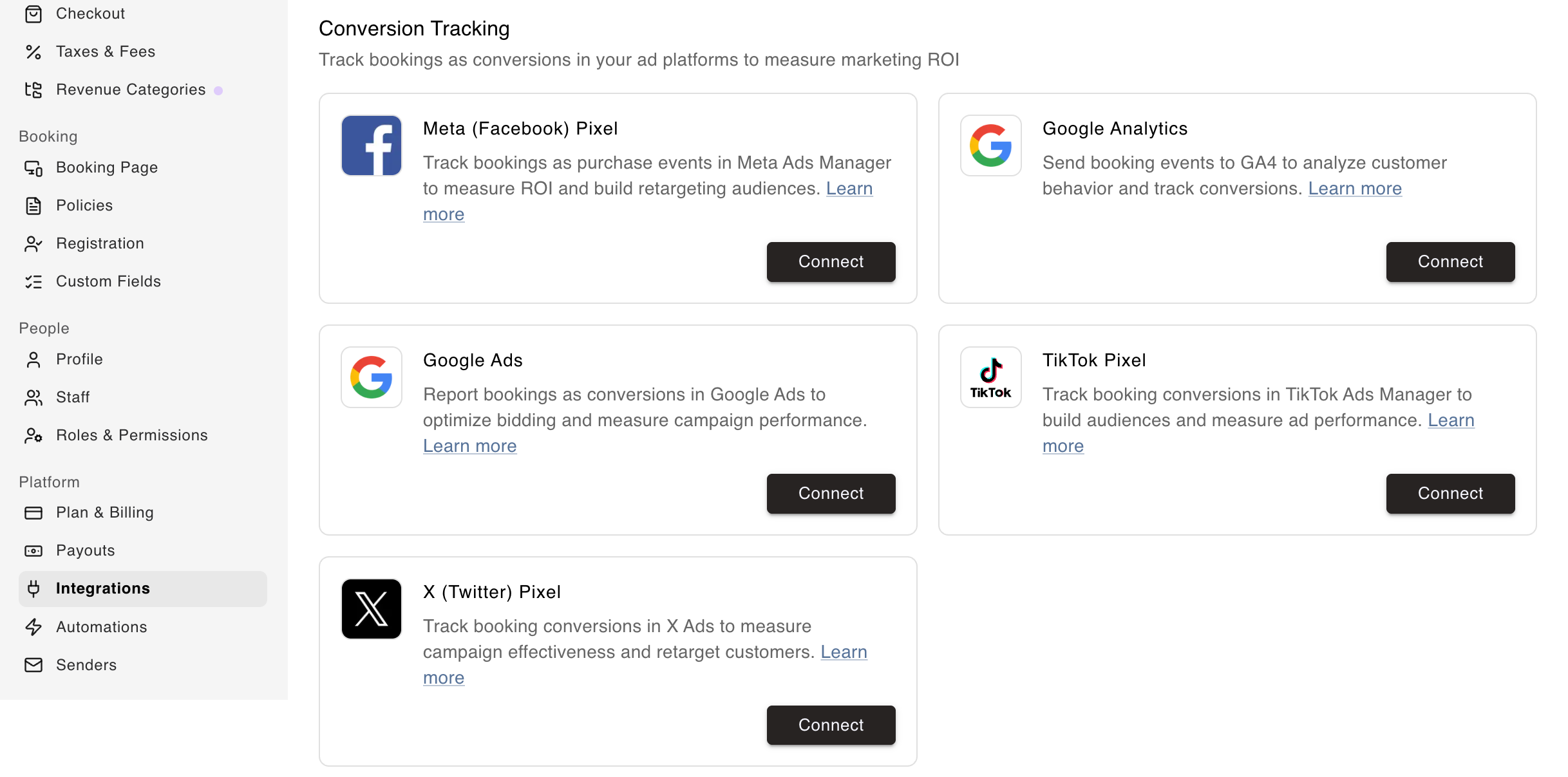Click the Payouts cash icon
The image size is (1568, 777).
(x=33, y=550)
